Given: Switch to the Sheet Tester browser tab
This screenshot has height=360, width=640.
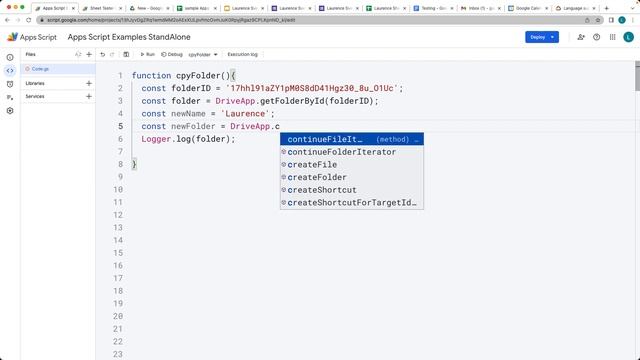Looking at the screenshot, I should click(102, 8).
